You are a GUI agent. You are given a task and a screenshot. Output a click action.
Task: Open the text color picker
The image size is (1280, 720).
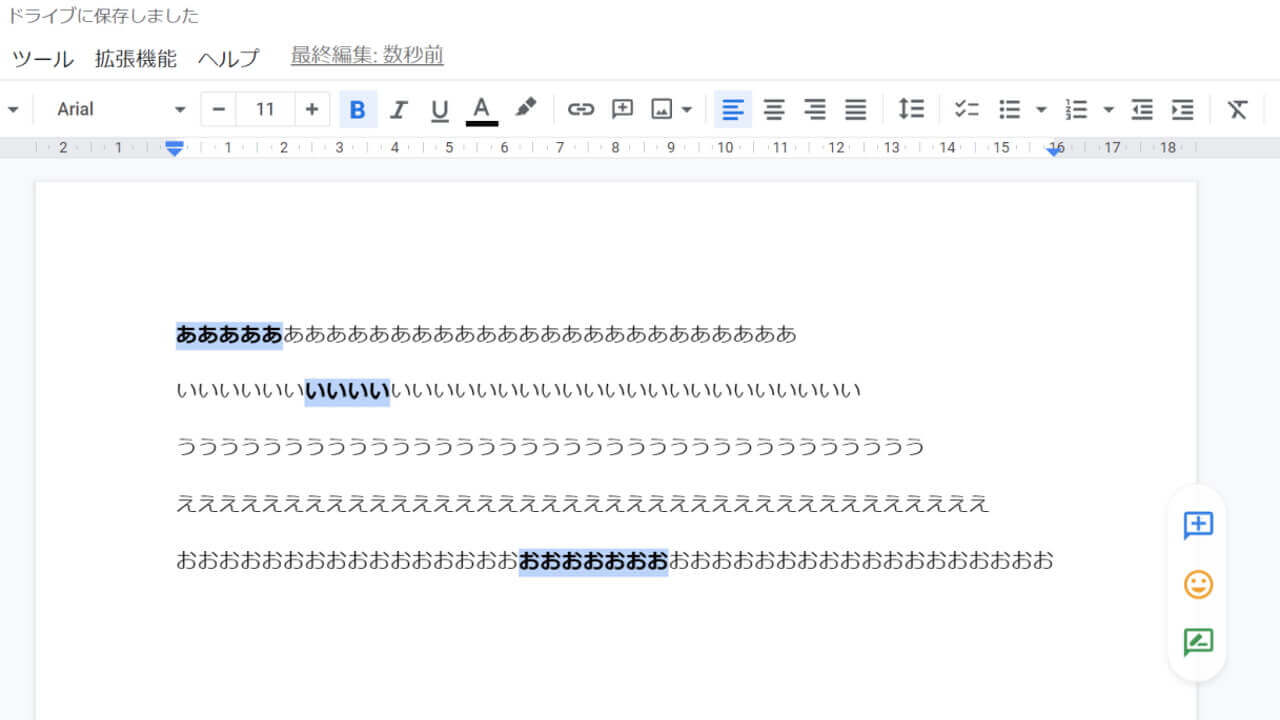pyautogui.click(x=481, y=109)
